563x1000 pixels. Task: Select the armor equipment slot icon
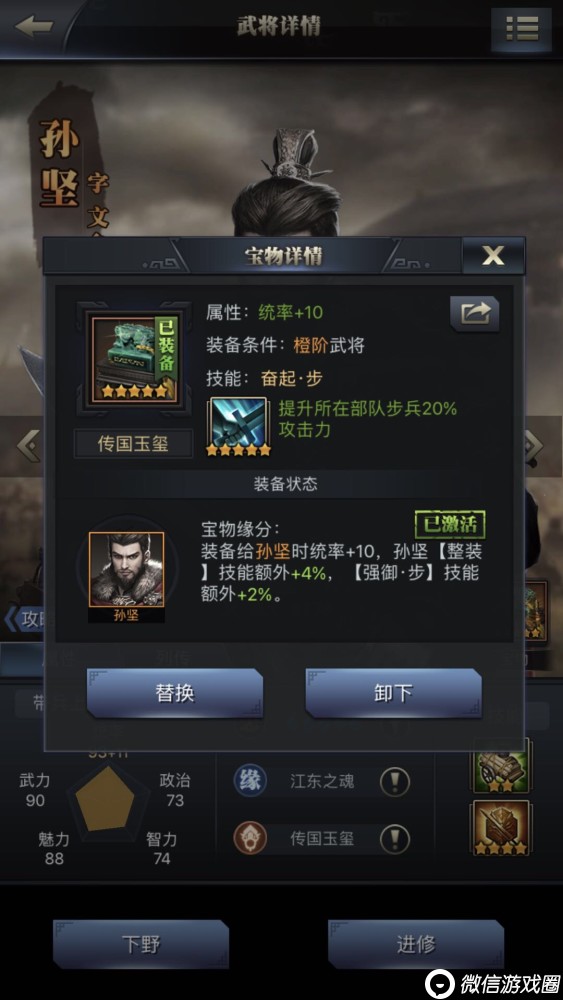click(501, 828)
